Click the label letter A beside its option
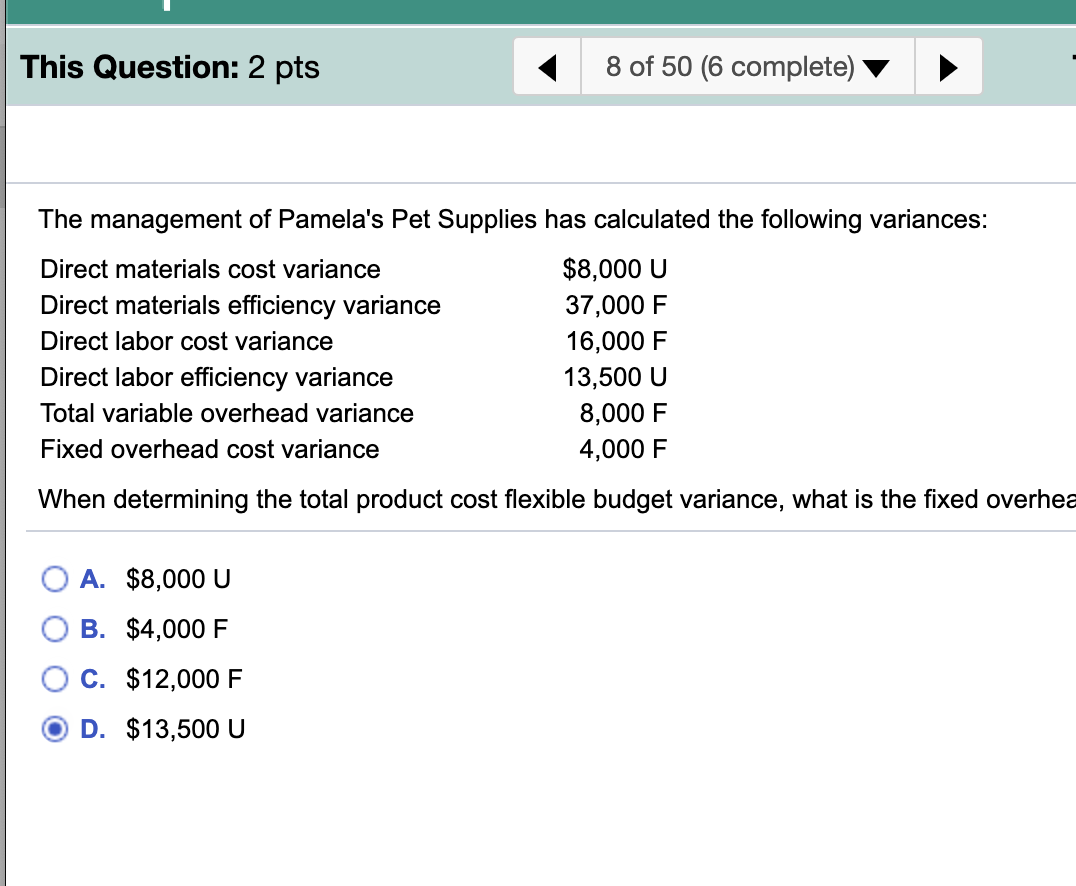The height and width of the screenshot is (886, 1076). point(93,578)
